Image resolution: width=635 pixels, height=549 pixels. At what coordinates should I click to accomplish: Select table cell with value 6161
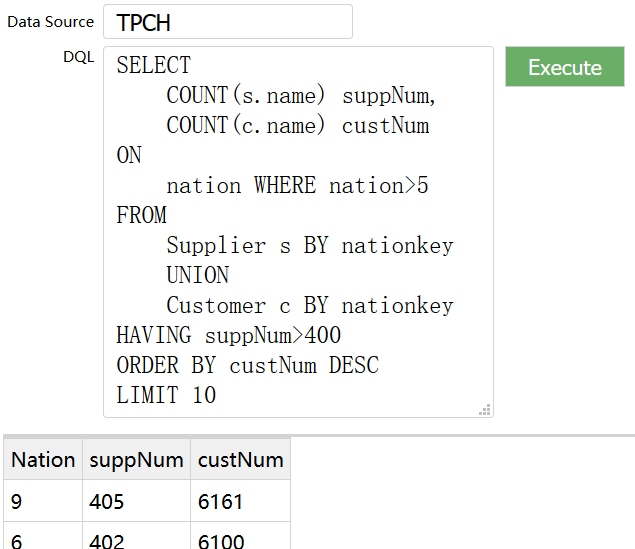click(240, 501)
